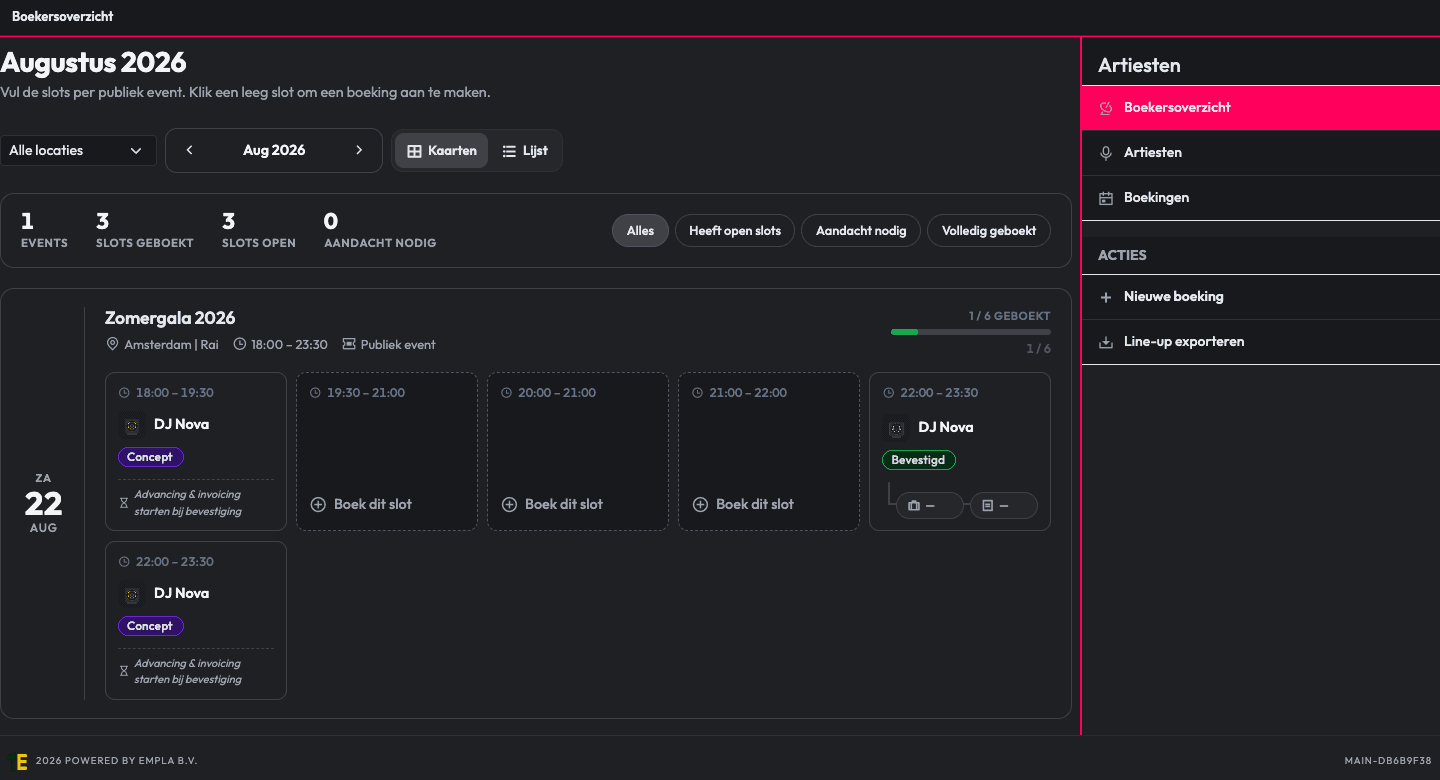Click hourglass icon in lower 22:00 – 23:30 Concept card
Screen dimensions: 1440x780
[124, 671]
